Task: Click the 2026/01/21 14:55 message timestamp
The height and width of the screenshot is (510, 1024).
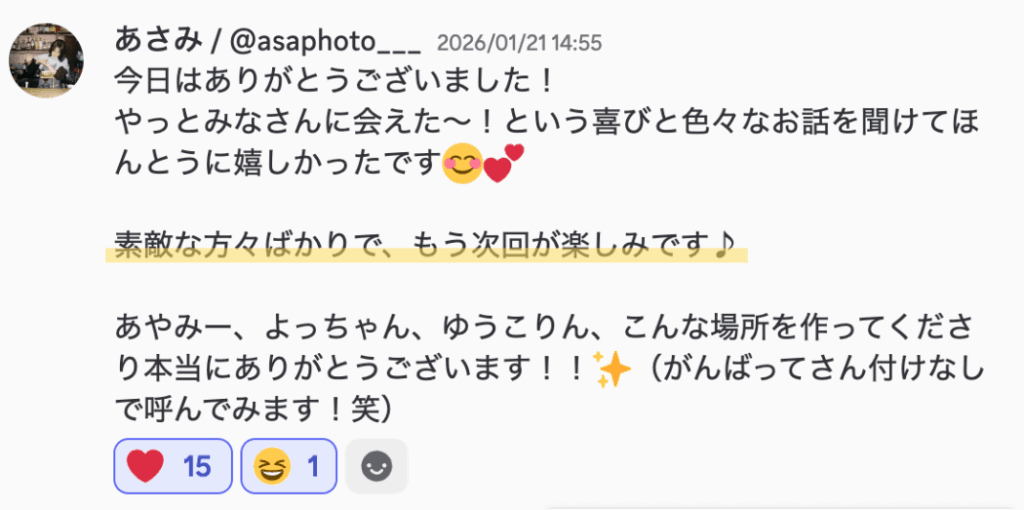Action: 518,43
